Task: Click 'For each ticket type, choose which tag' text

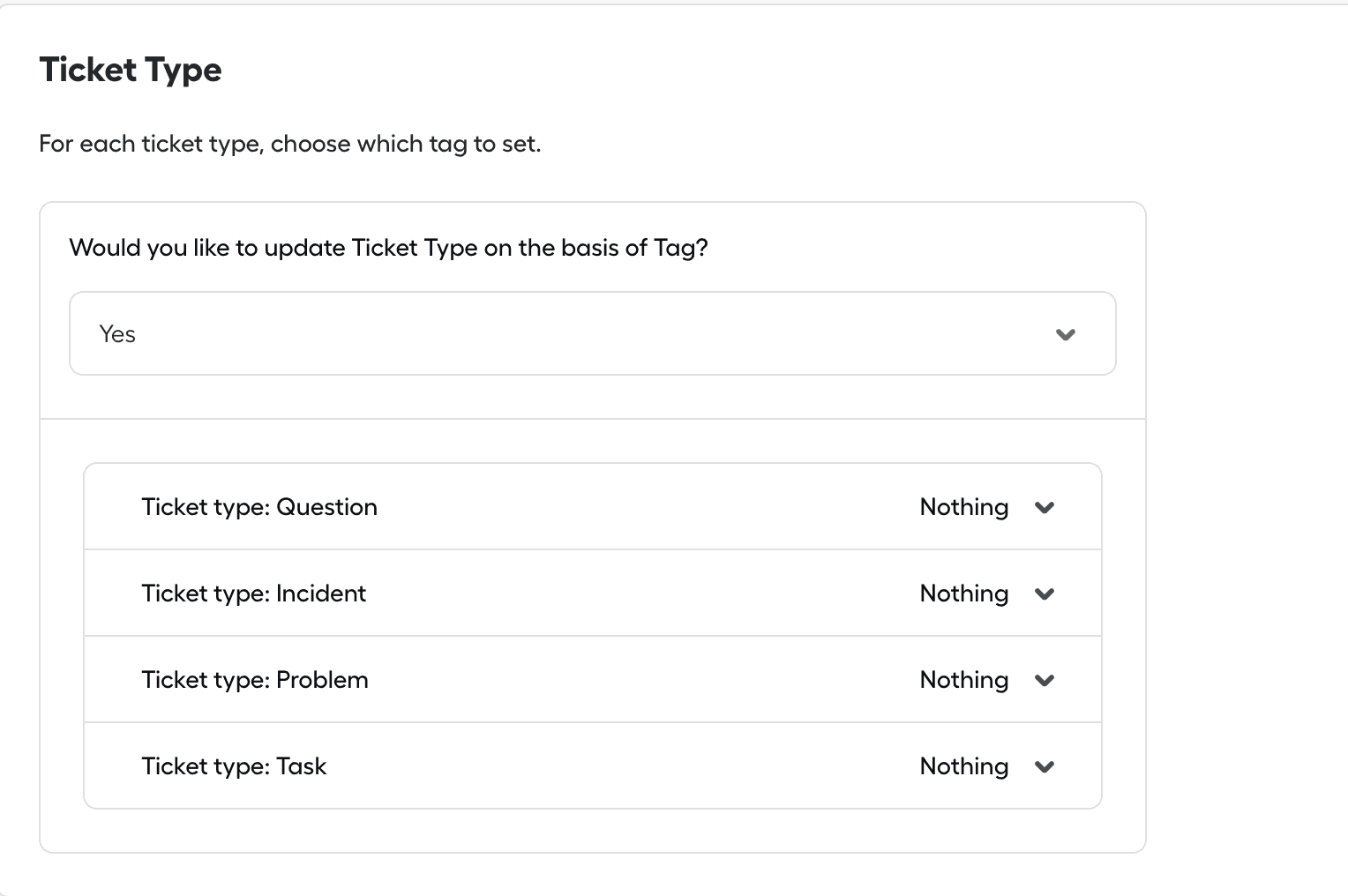Action: coord(289,144)
